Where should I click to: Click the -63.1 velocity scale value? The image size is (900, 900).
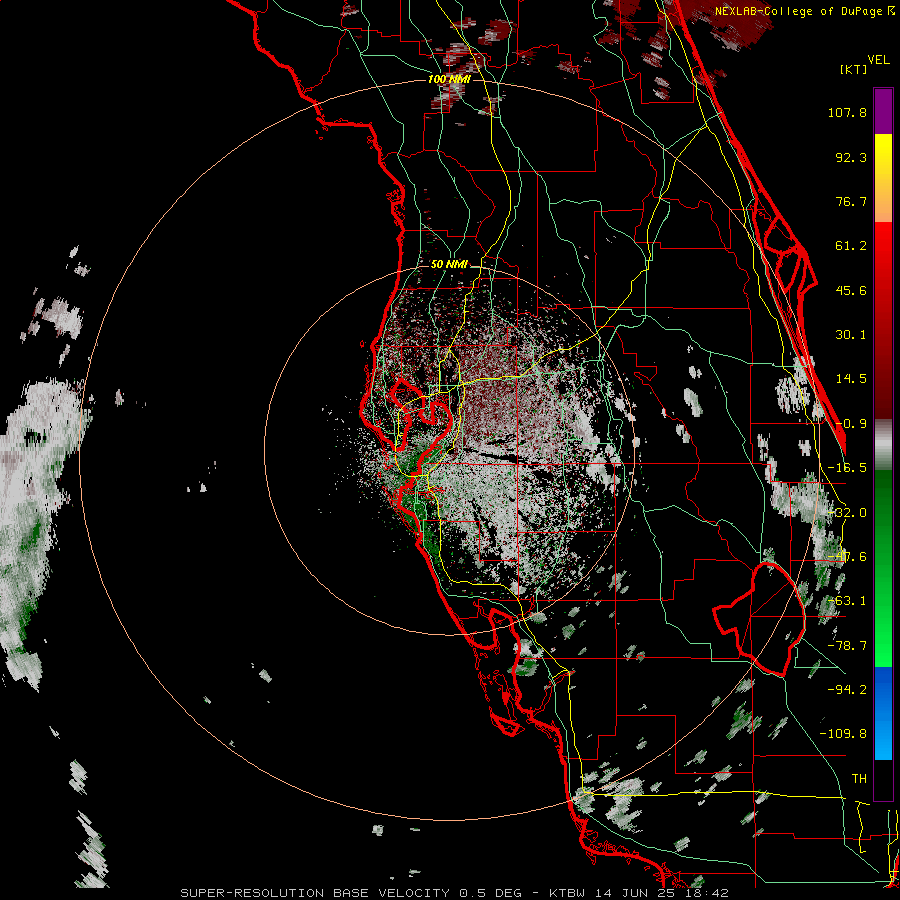point(847,601)
